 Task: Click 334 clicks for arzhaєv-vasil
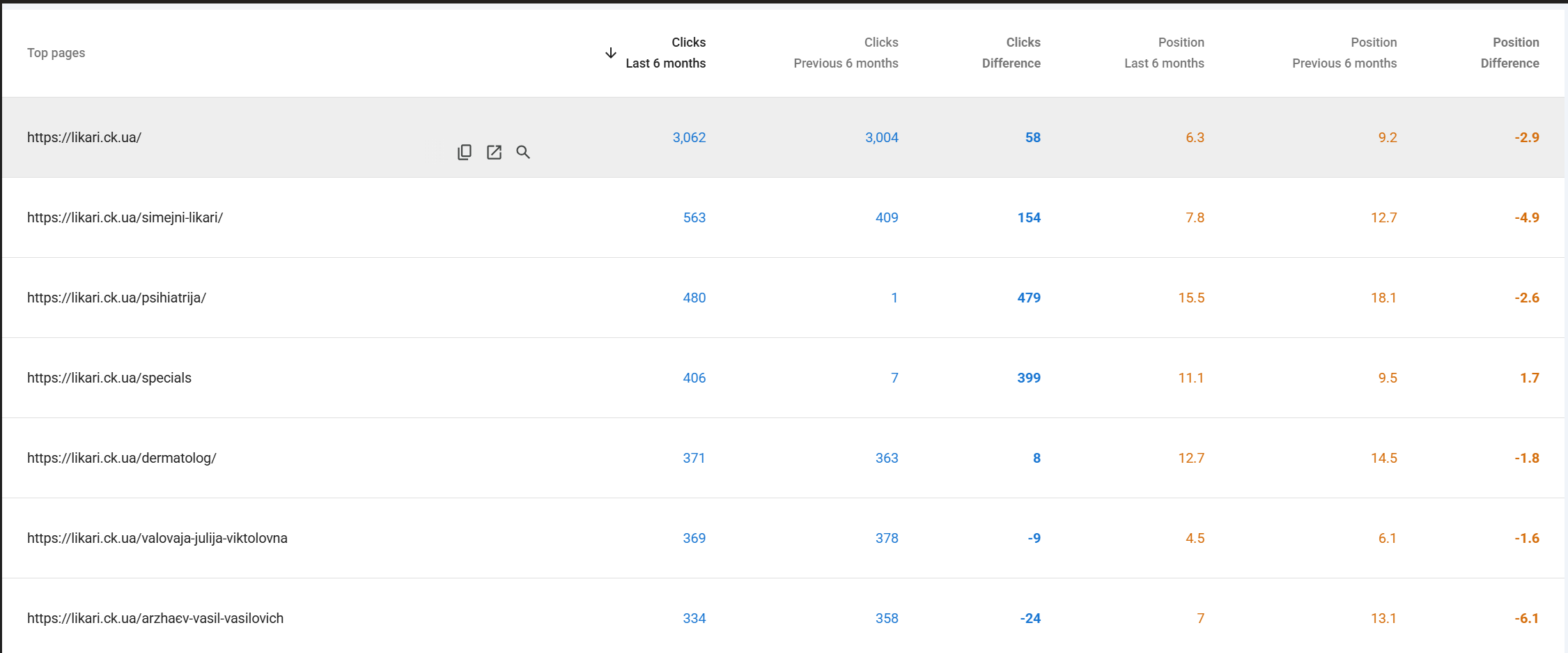tap(694, 618)
